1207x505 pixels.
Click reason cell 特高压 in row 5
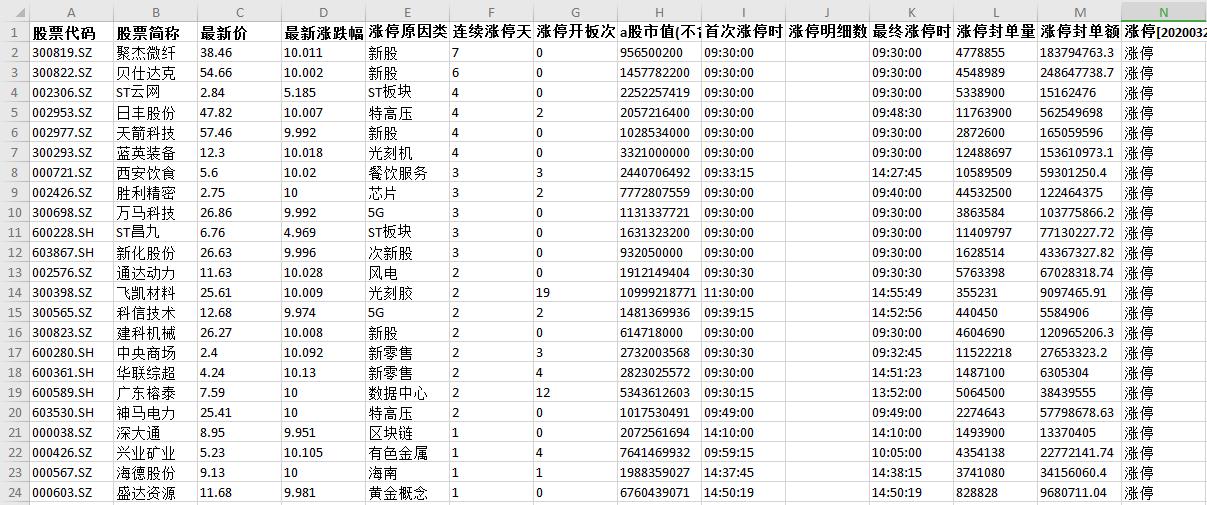click(x=407, y=112)
